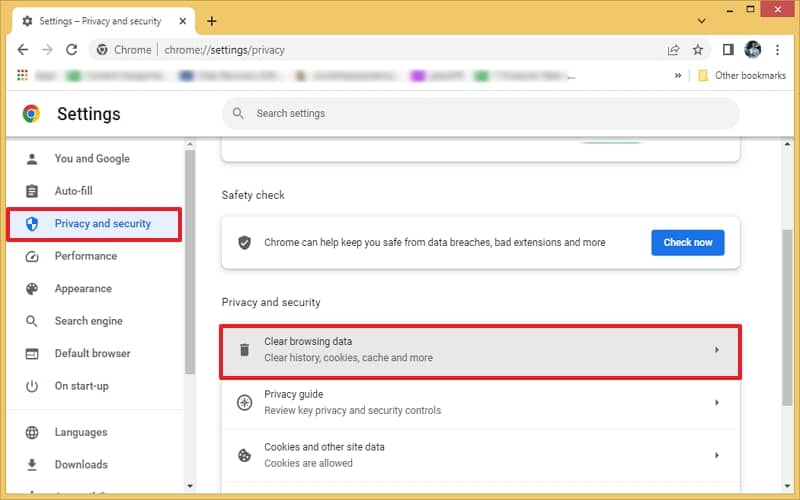Click 'Cookies are allowed' text
Screen dimensions: 800x500
[308, 463]
